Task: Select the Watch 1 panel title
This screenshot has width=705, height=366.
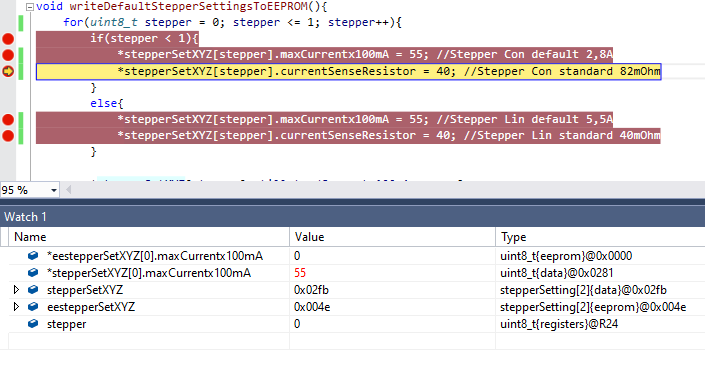Action: point(25,217)
